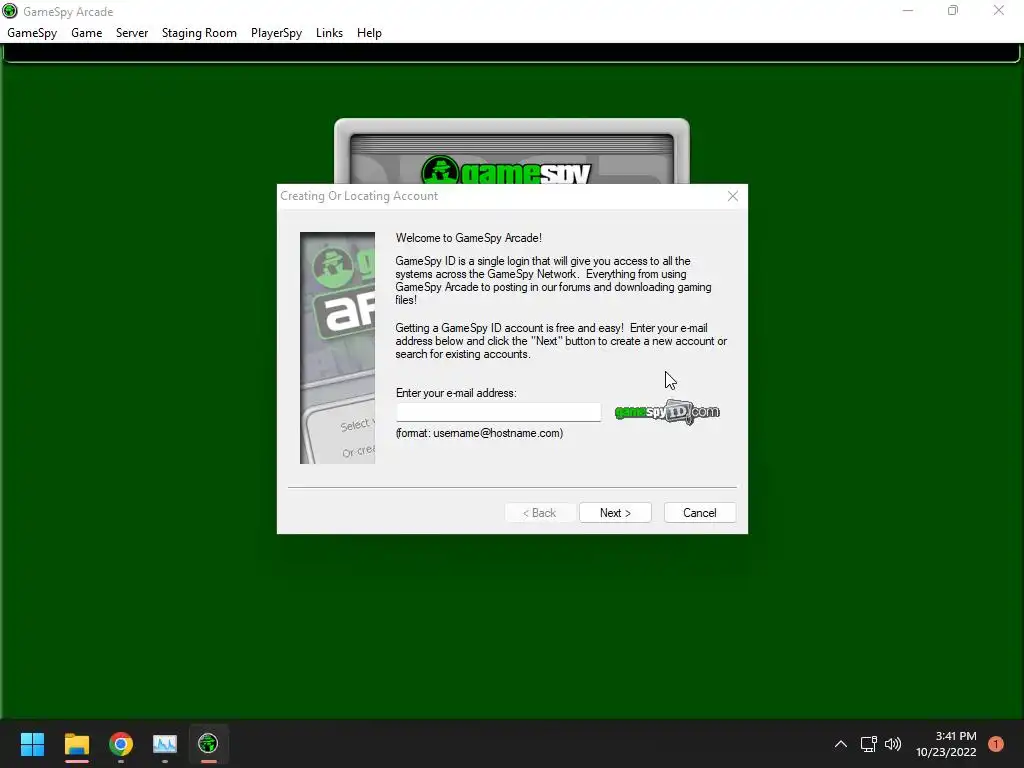Minimize the GameSpy Arcade window
Screen dimensions: 1024x768
tap(908, 10)
